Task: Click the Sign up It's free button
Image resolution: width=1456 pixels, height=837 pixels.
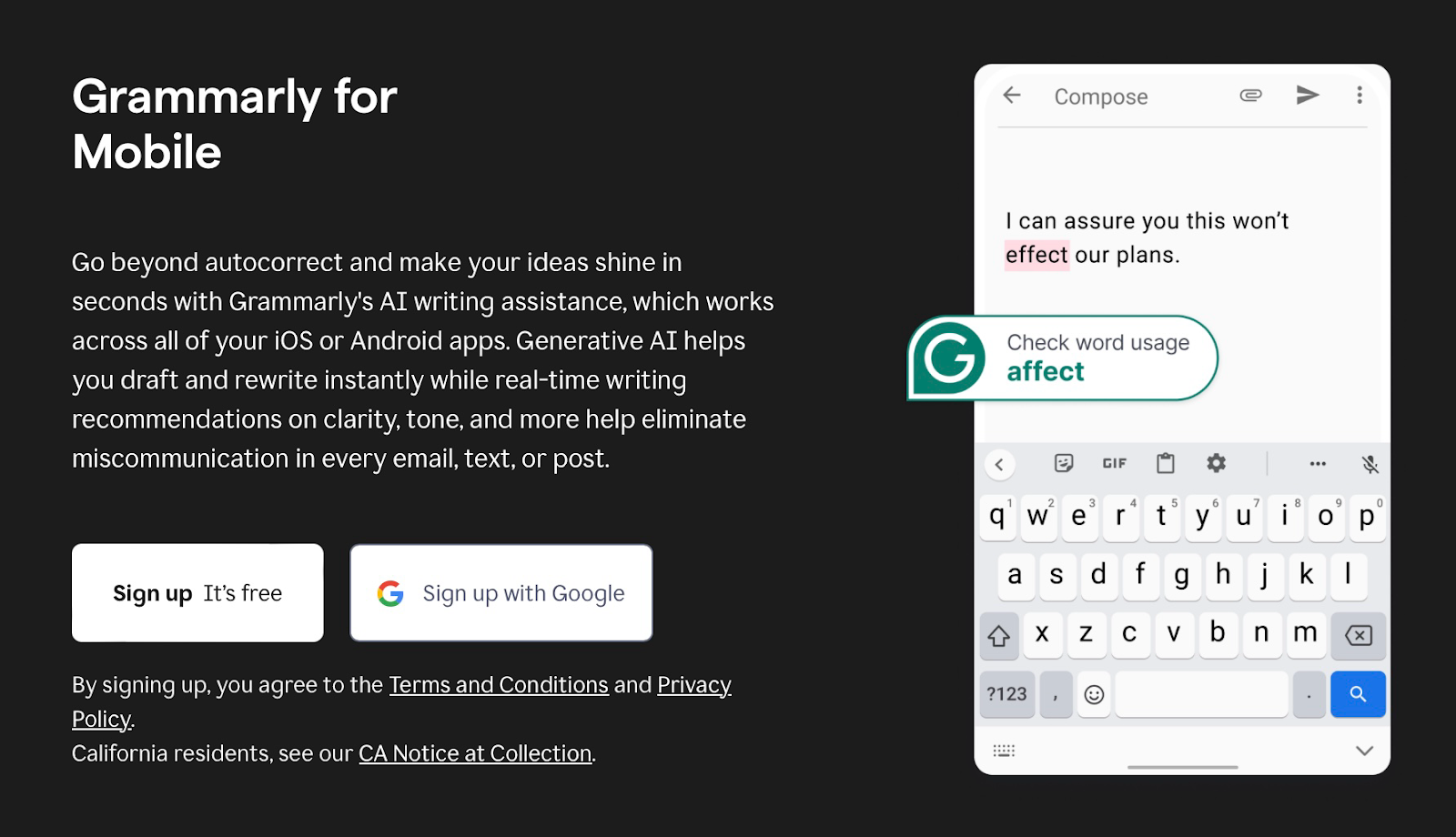Action: [197, 592]
